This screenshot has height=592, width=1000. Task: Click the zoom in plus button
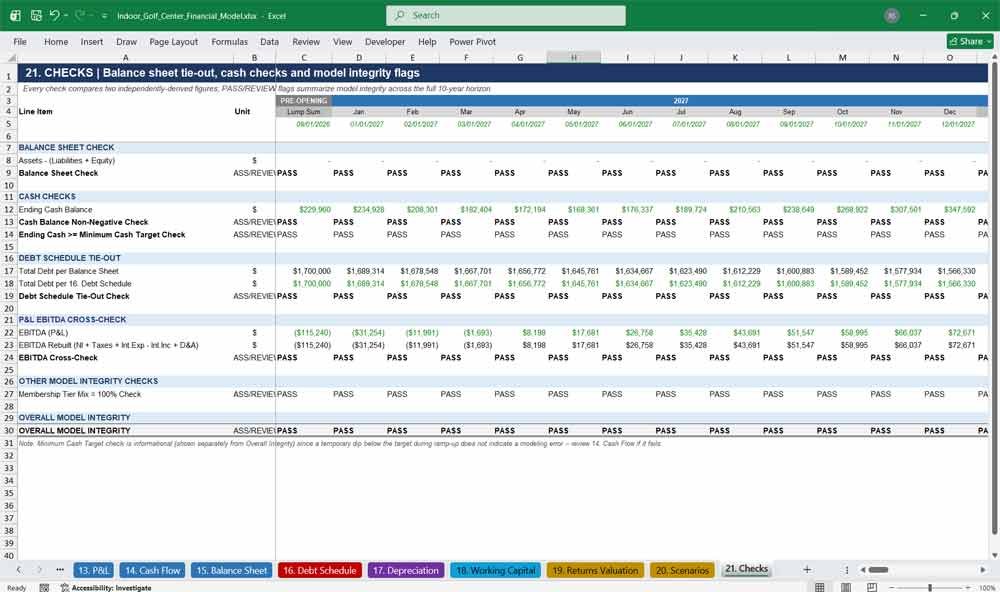coord(968,587)
